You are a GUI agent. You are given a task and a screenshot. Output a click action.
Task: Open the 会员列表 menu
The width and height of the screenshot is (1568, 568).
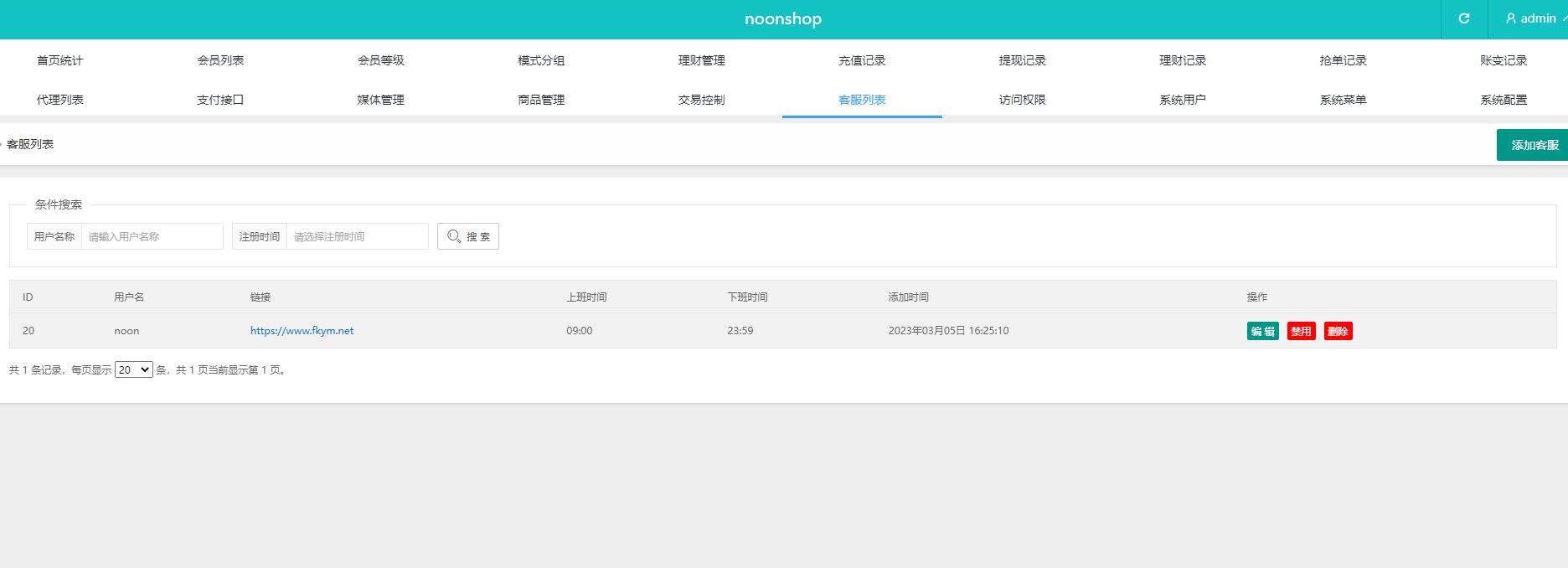pos(220,60)
